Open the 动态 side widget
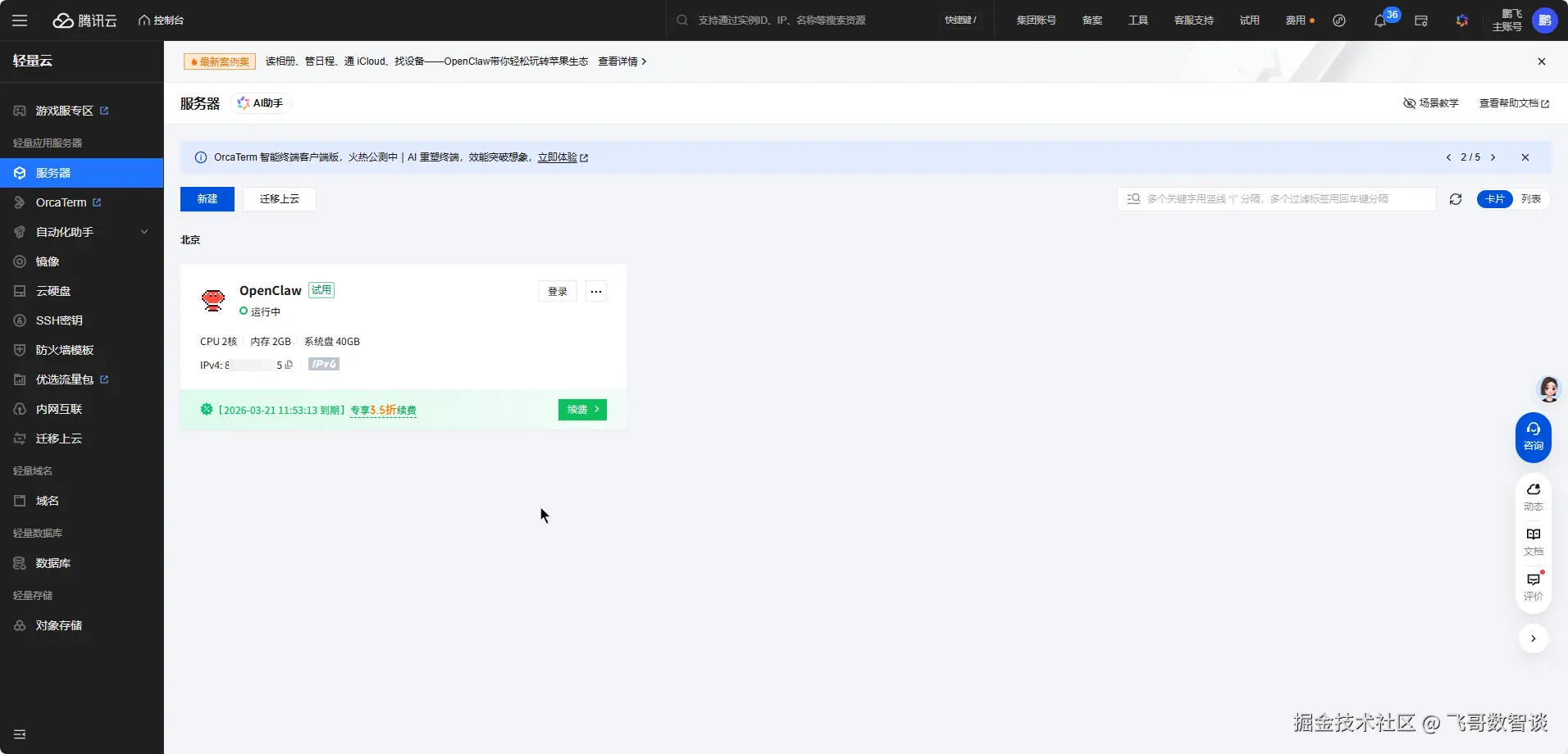Screen dimensions: 1568x754 click(1534, 497)
